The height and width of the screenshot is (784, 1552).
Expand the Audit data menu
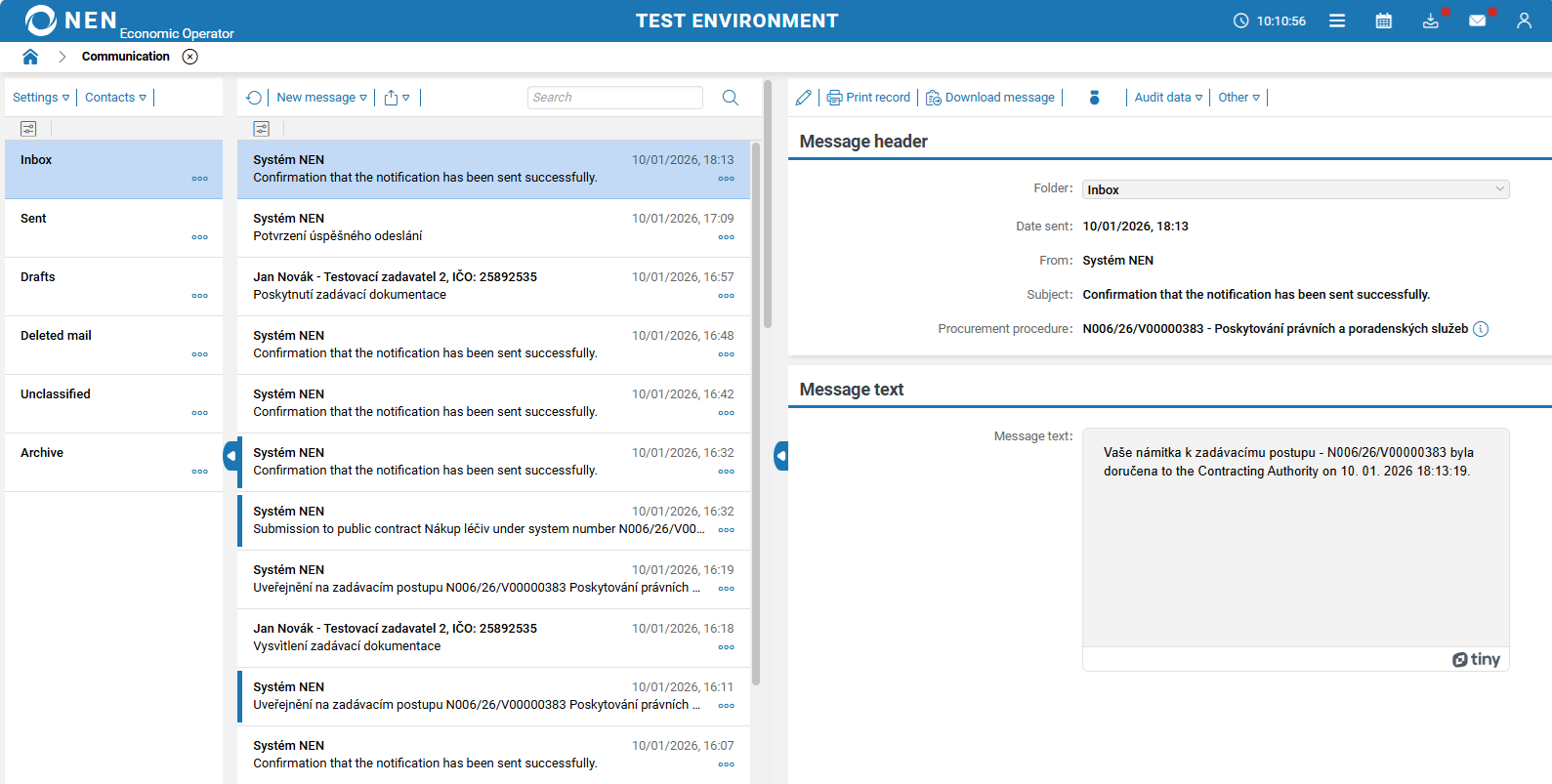(x=1168, y=98)
